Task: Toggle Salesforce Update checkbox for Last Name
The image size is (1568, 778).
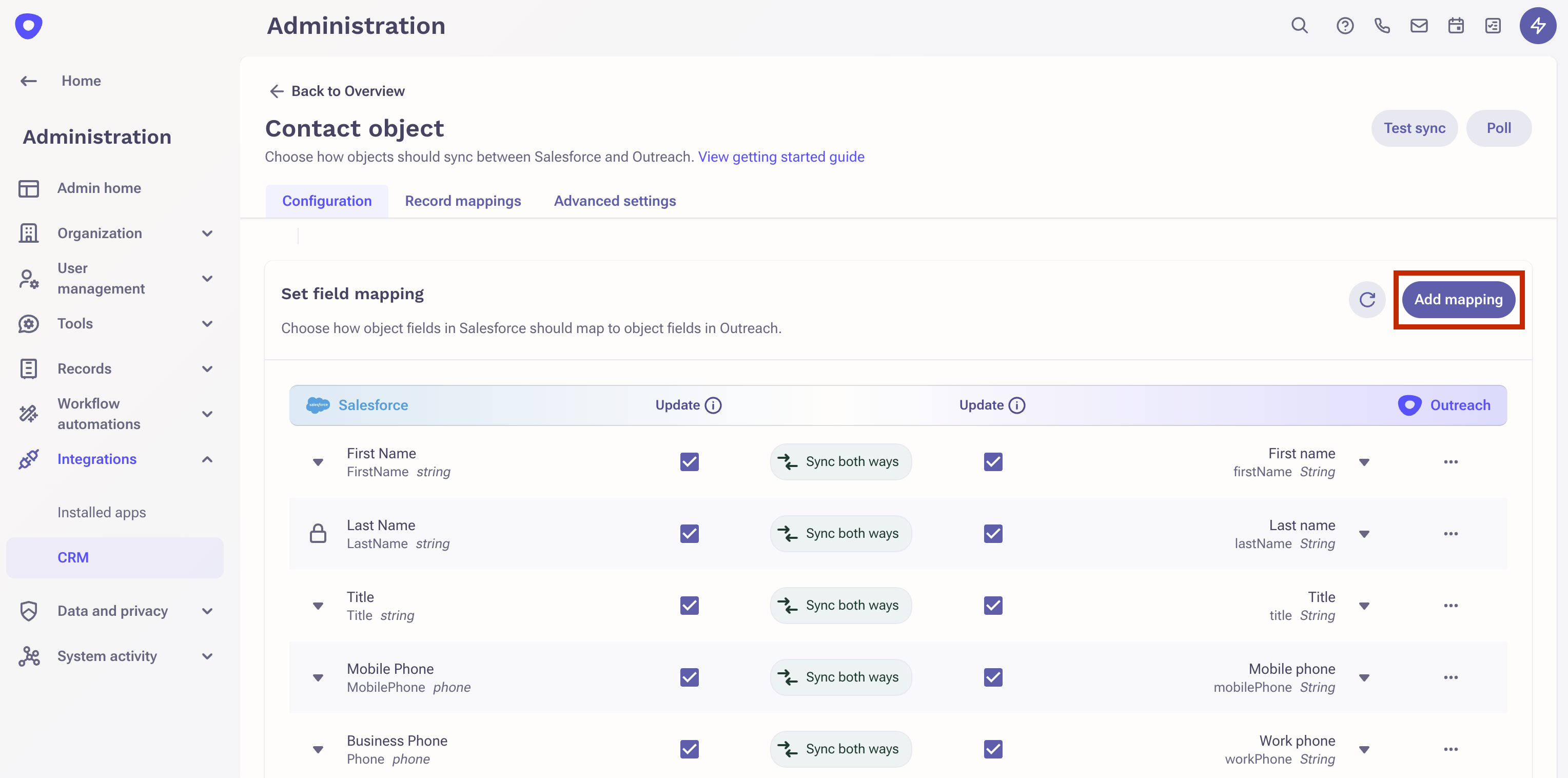Action: click(x=689, y=534)
